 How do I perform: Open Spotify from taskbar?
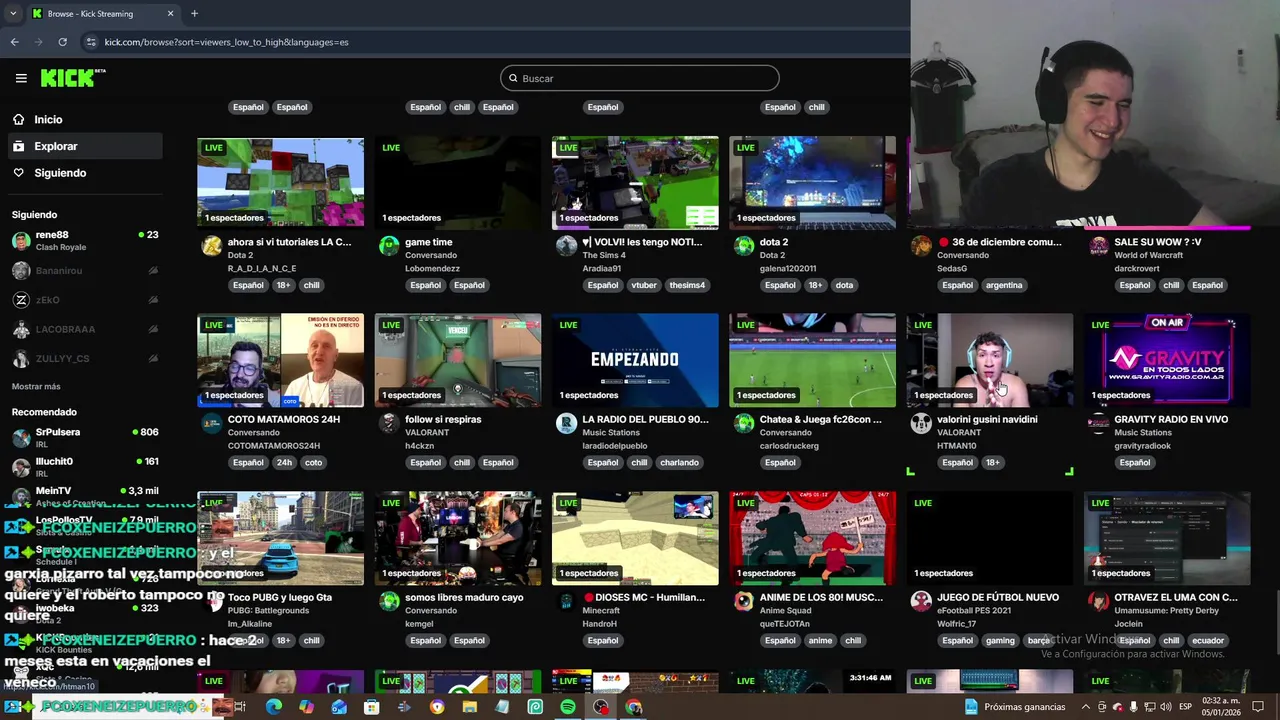(x=568, y=707)
